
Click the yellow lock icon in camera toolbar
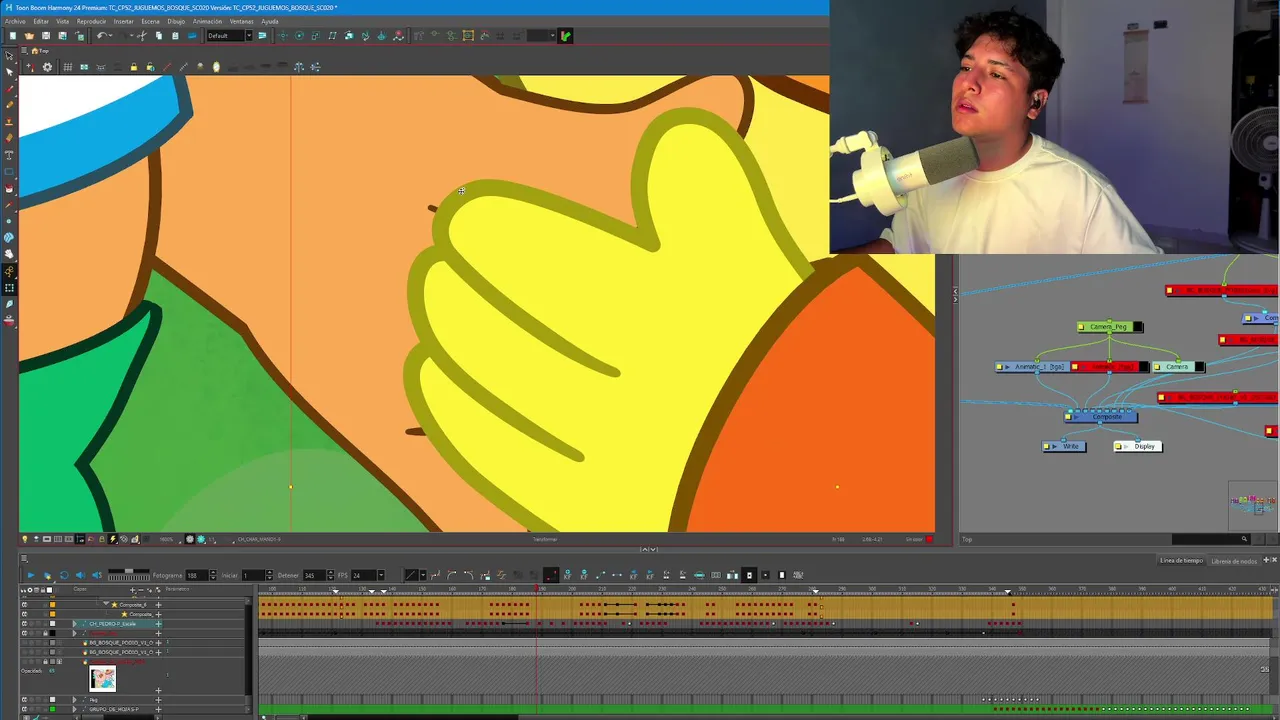133,67
